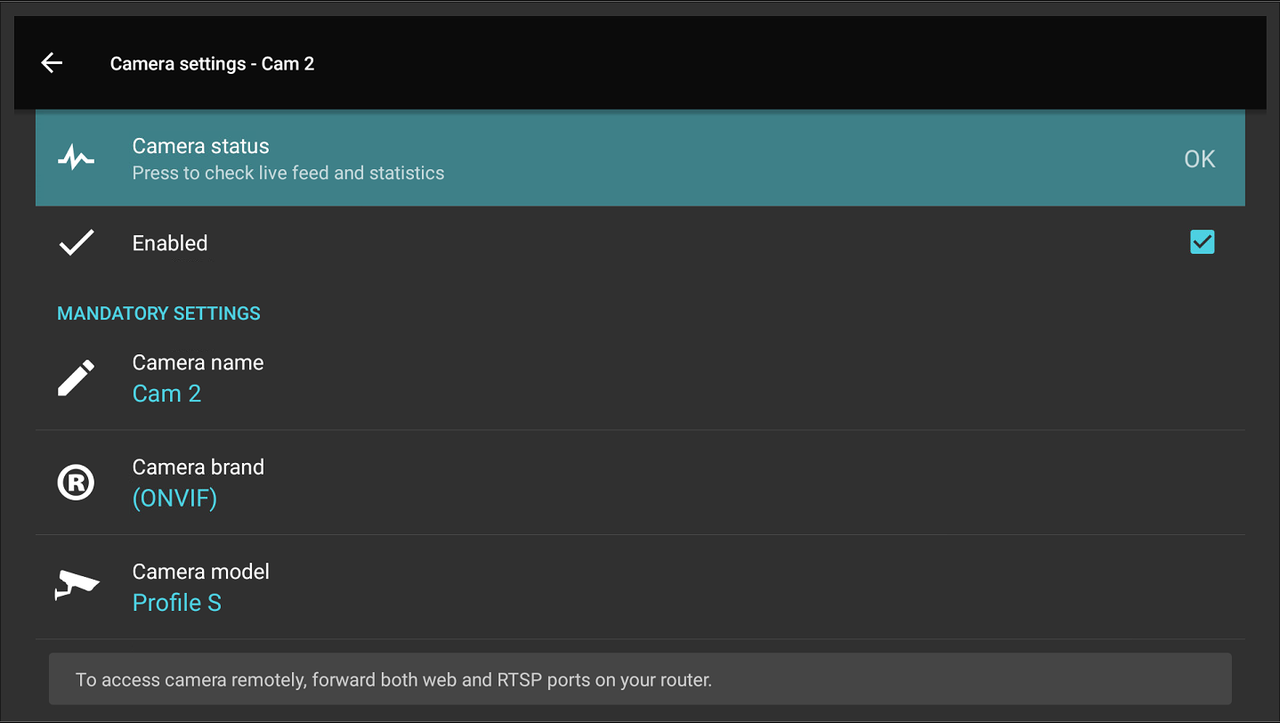Image resolution: width=1280 pixels, height=723 pixels.
Task: Click the OK status indicator
Action: 1199,159
